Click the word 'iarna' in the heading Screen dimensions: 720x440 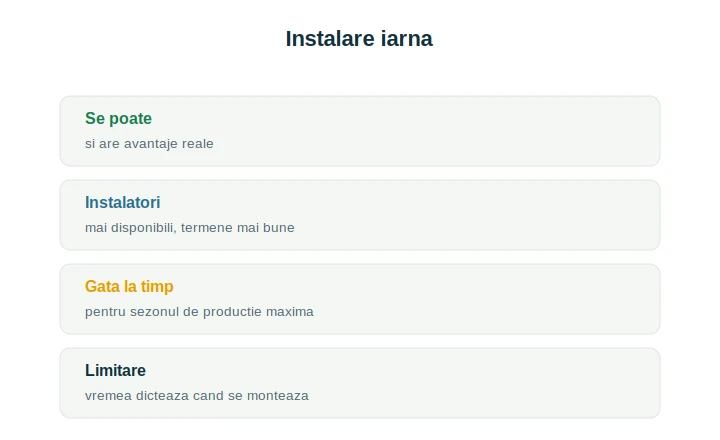click(x=407, y=39)
